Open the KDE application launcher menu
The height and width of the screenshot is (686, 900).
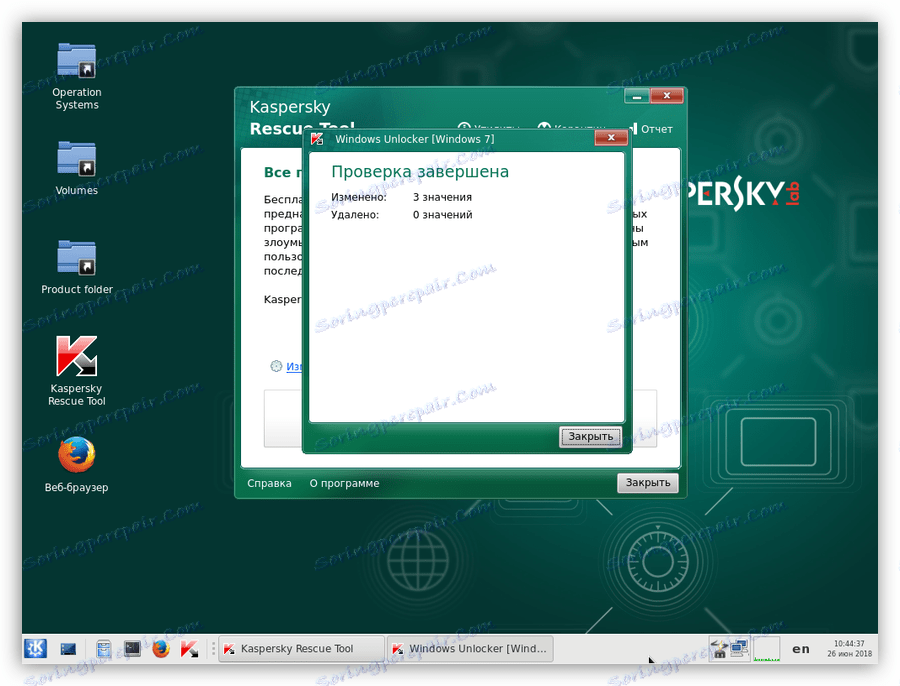click(35, 648)
